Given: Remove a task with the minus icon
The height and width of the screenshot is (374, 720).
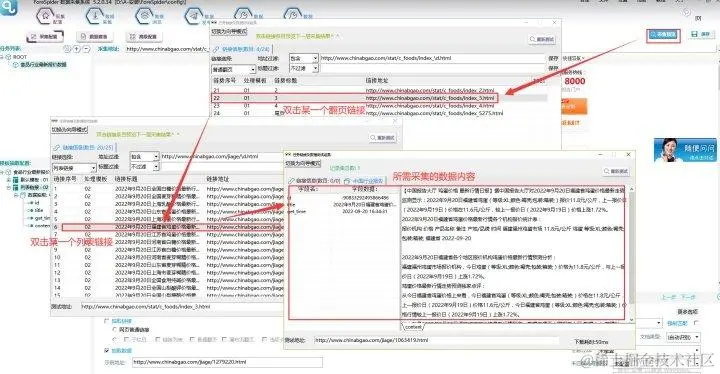Looking at the screenshot, I should click(x=86, y=49).
